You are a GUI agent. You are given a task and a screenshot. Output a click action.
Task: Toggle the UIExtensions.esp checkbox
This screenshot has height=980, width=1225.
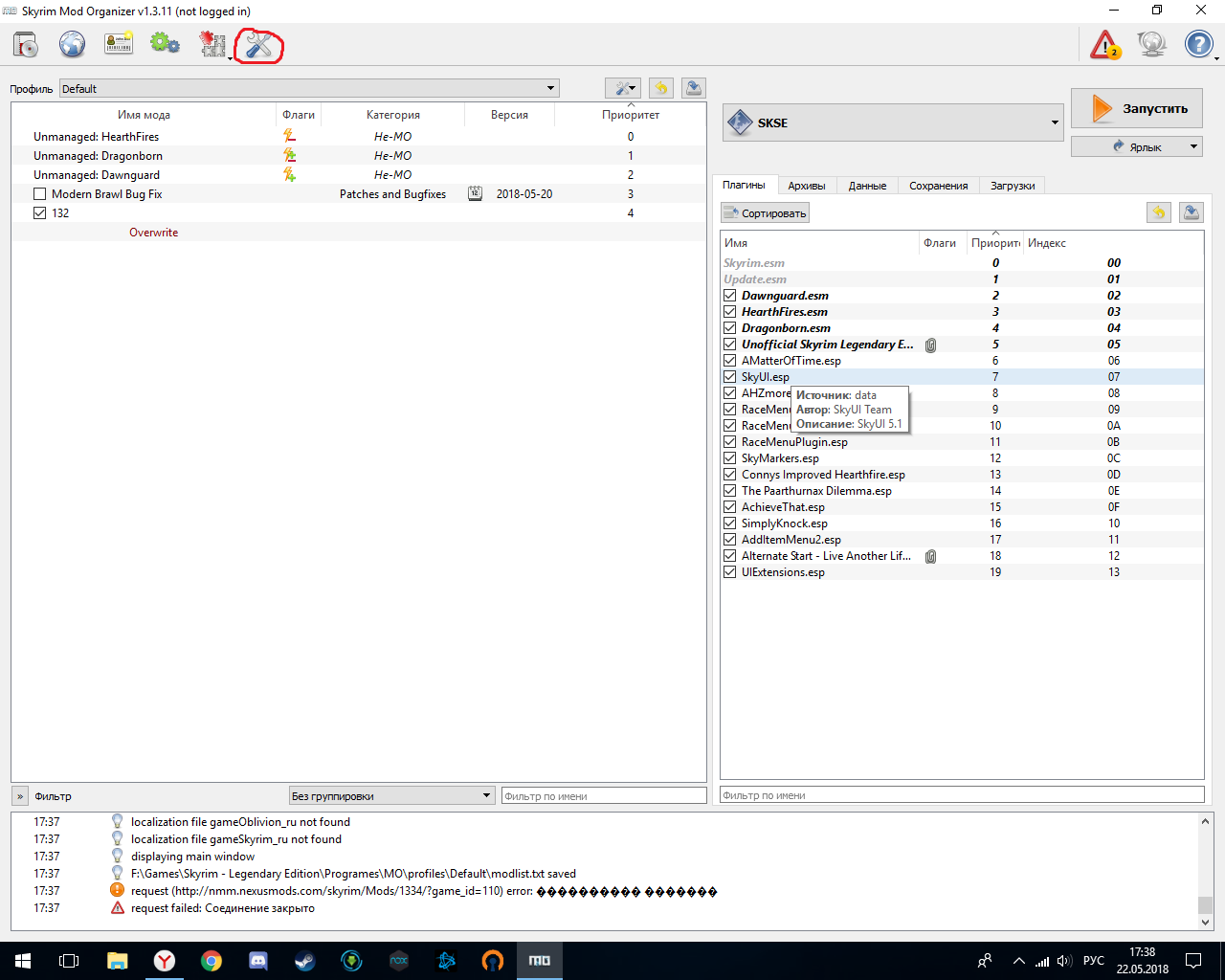pyautogui.click(x=730, y=572)
